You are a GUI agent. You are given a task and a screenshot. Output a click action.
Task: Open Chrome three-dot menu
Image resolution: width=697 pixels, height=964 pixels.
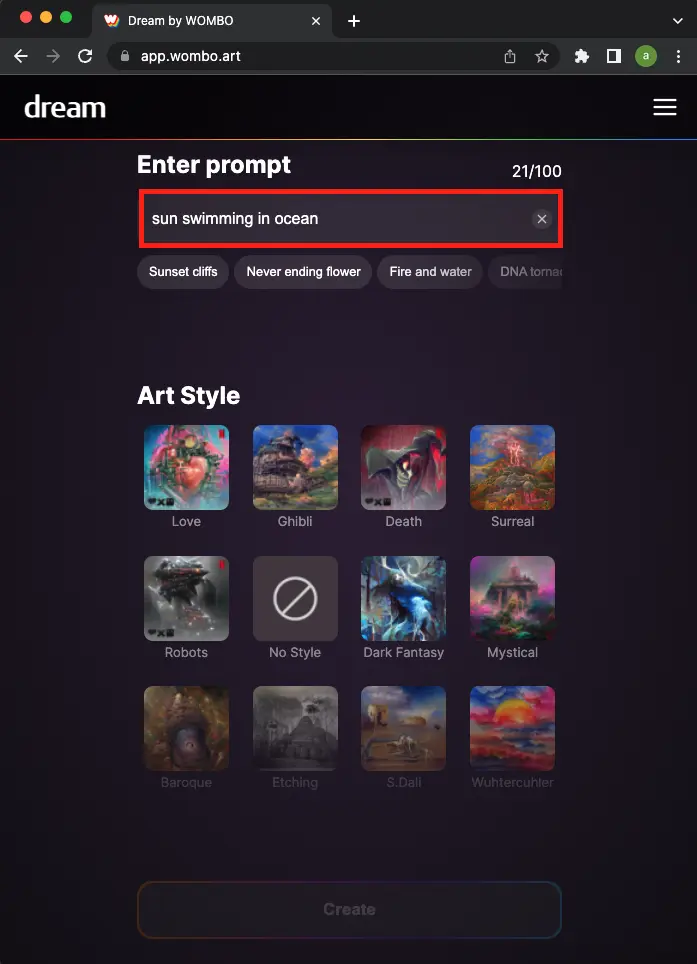678,57
